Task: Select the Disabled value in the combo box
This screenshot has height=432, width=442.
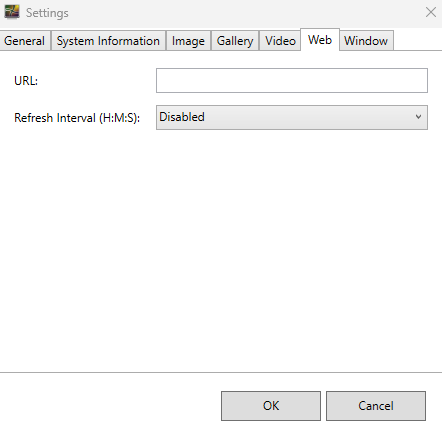Action: pyautogui.click(x=182, y=117)
